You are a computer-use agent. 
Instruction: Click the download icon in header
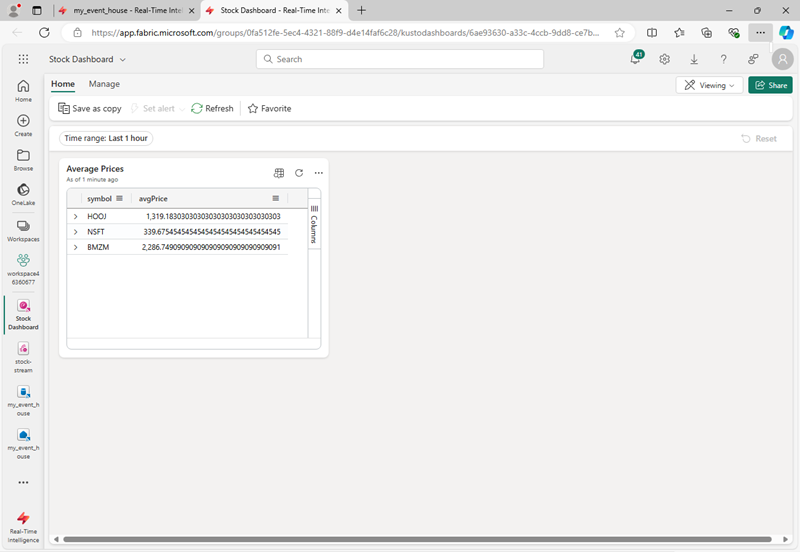click(x=694, y=59)
